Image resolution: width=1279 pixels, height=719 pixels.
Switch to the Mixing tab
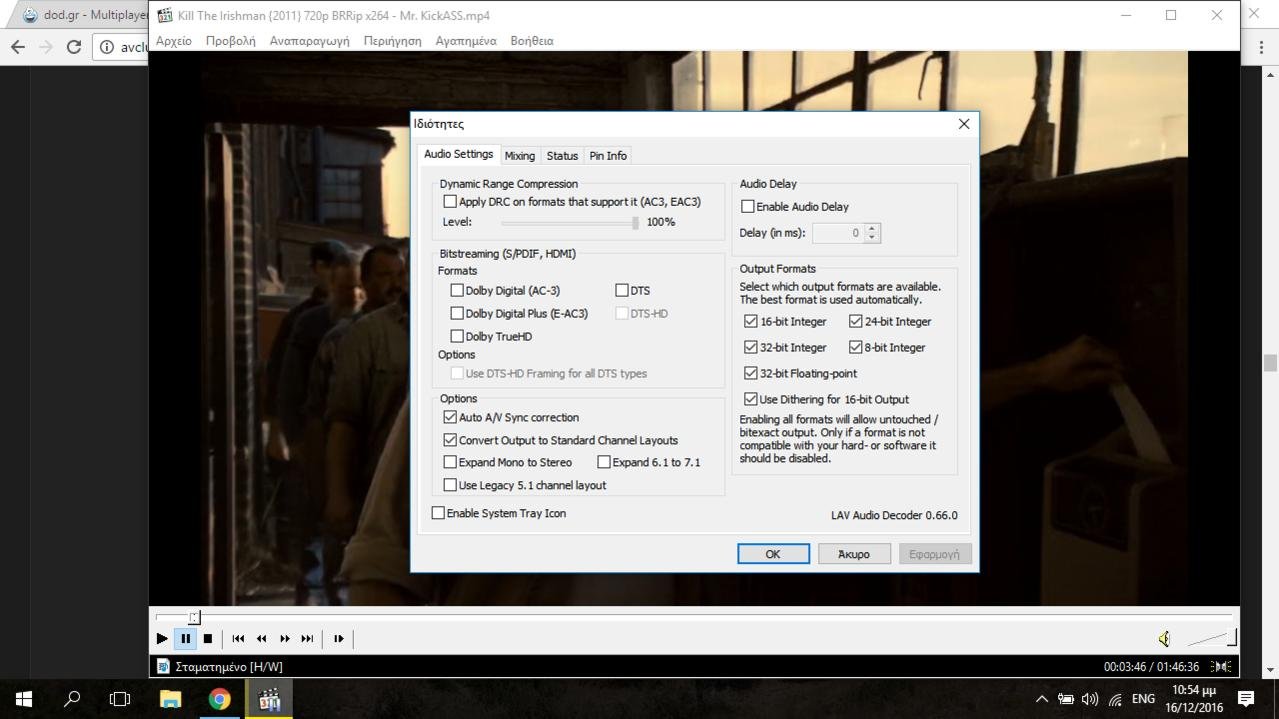[x=519, y=156]
